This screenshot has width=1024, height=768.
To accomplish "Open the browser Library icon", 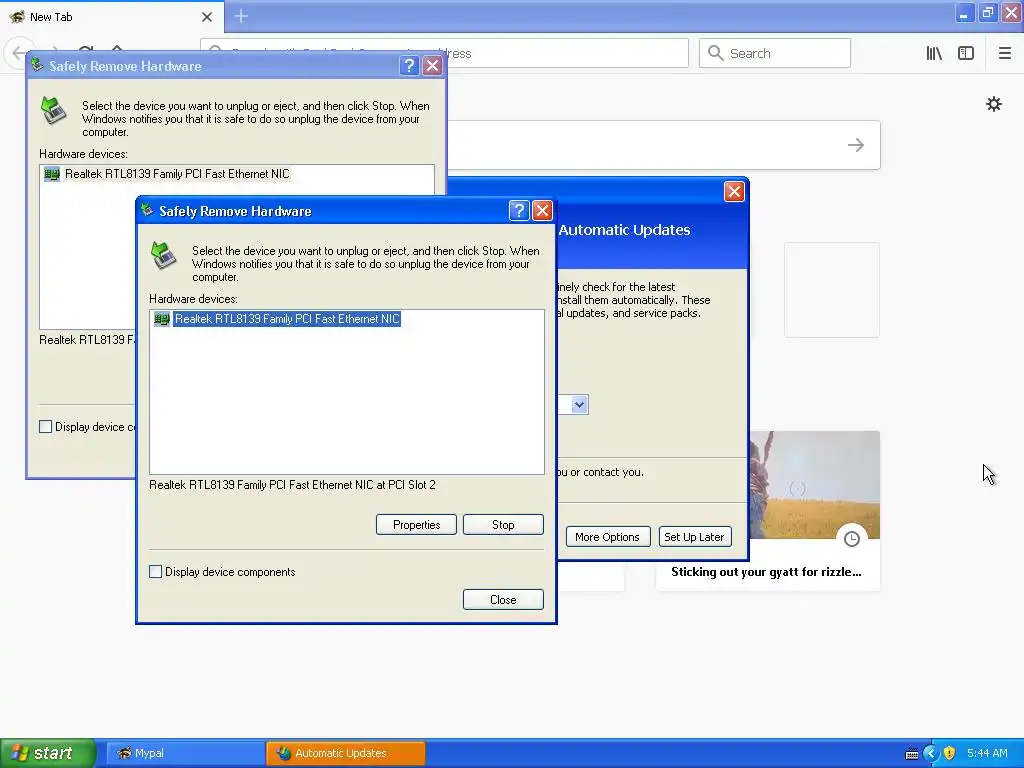I will 934,53.
